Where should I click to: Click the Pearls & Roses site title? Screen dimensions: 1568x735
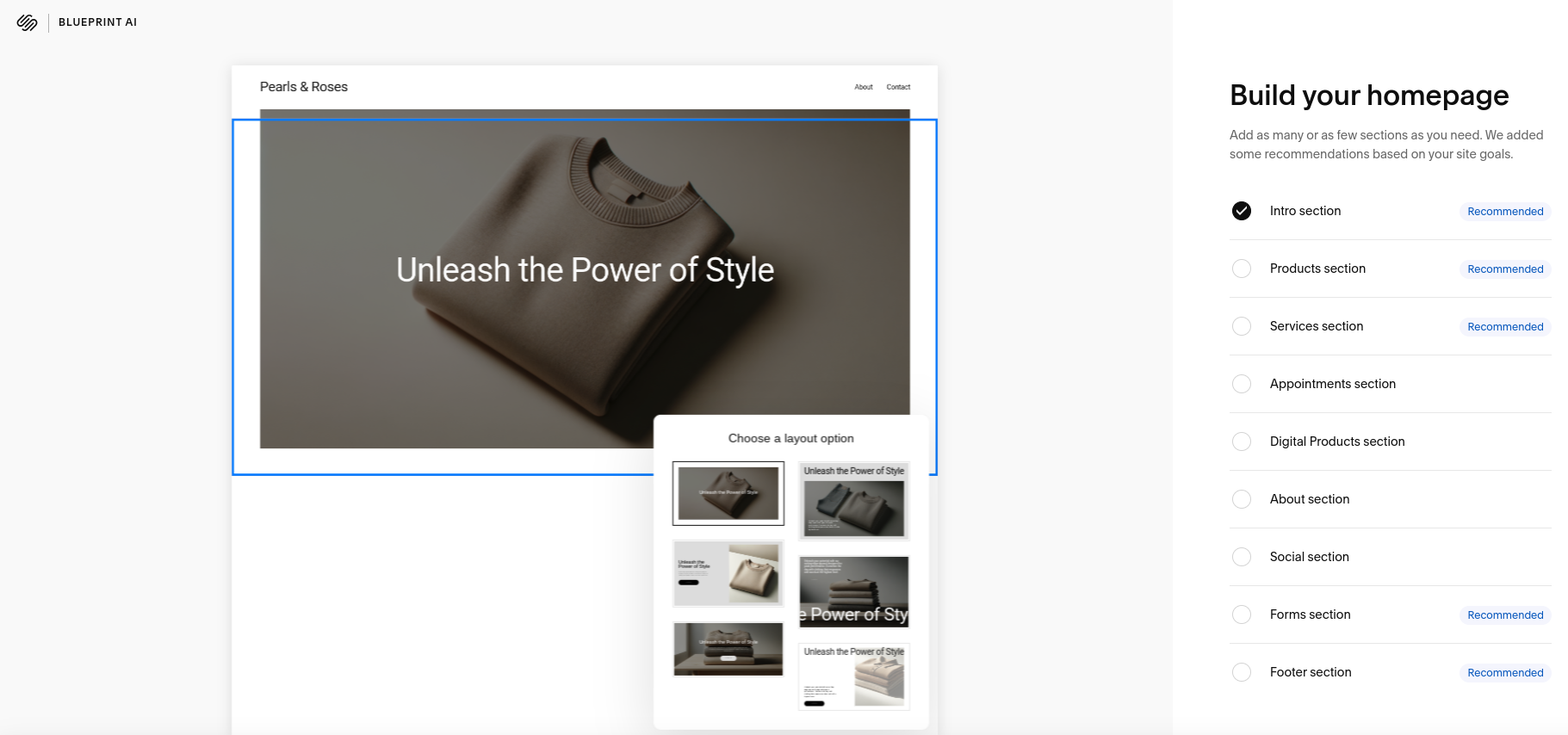coord(304,87)
